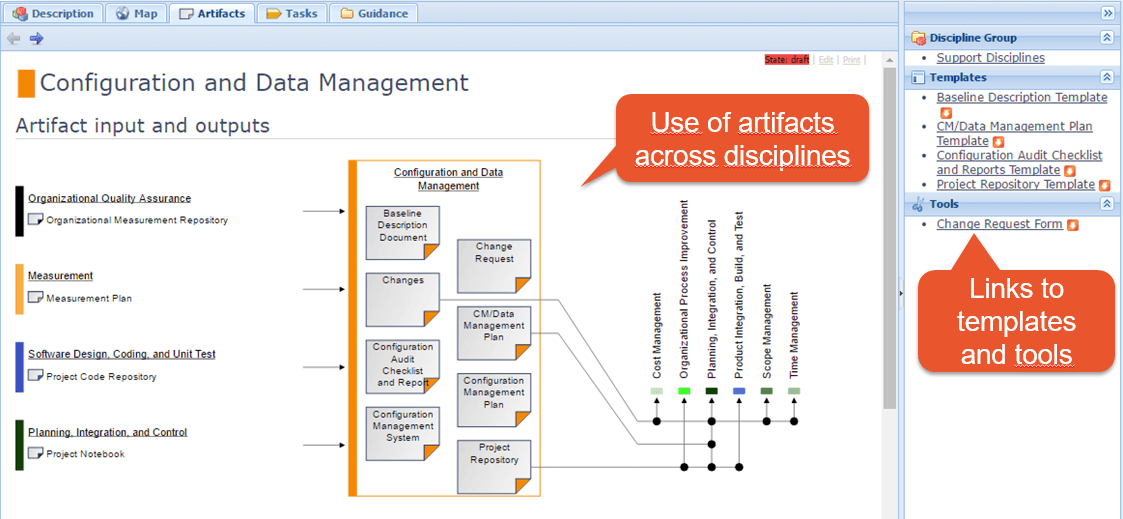Click download icon beside Change Request Form
Viewport: 1123px width, 519px height.
click(x=1072, y=225)
